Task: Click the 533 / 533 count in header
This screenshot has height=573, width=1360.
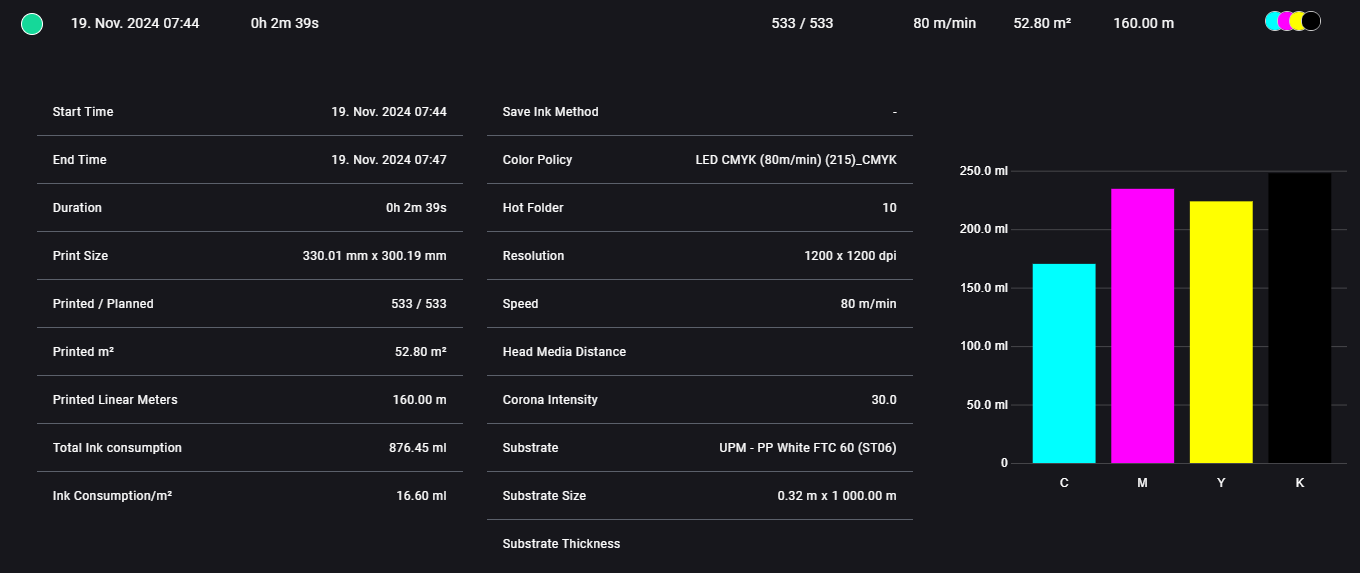Action: tap(802, 23)
